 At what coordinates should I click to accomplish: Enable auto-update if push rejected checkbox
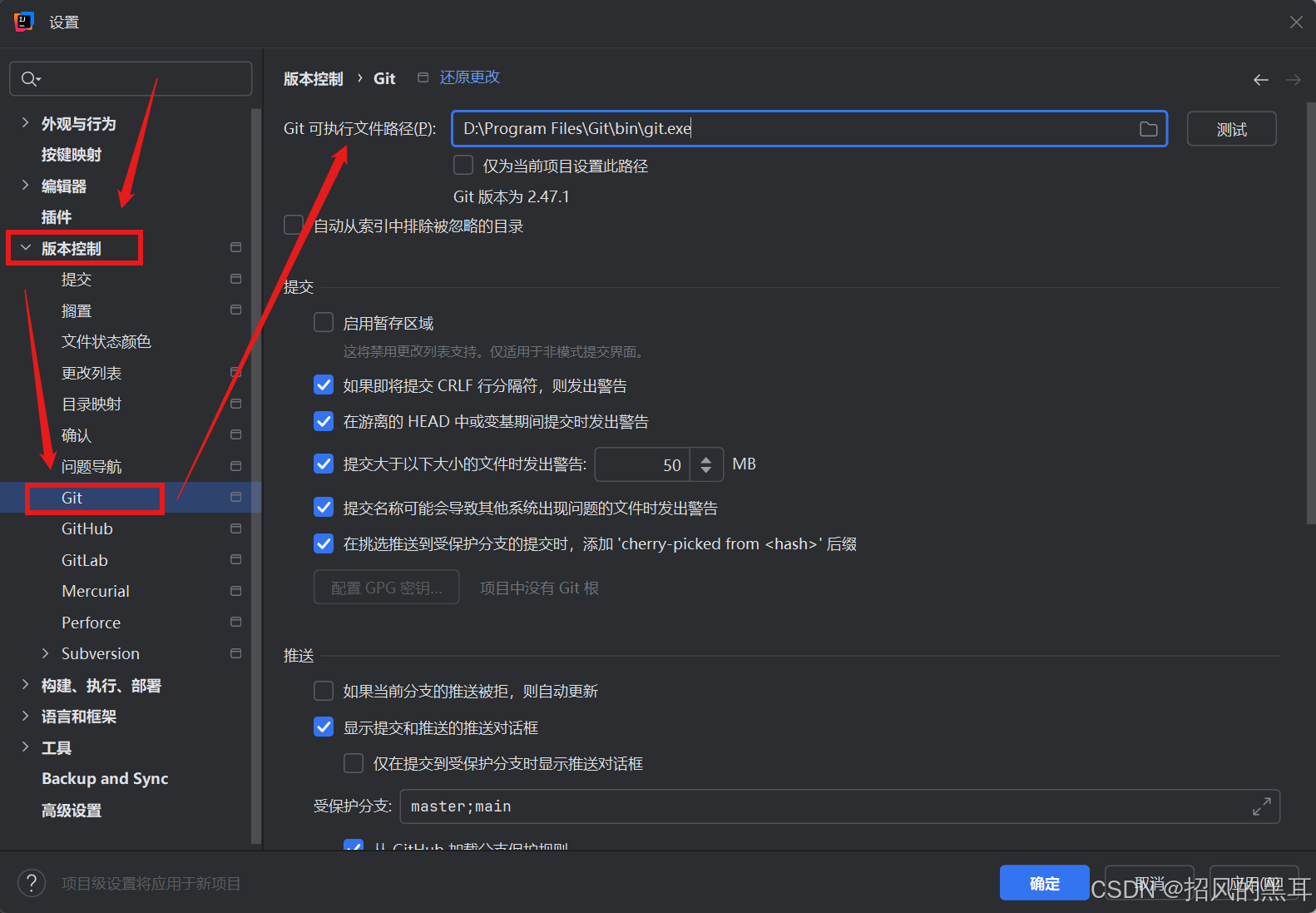click(324, 691)
